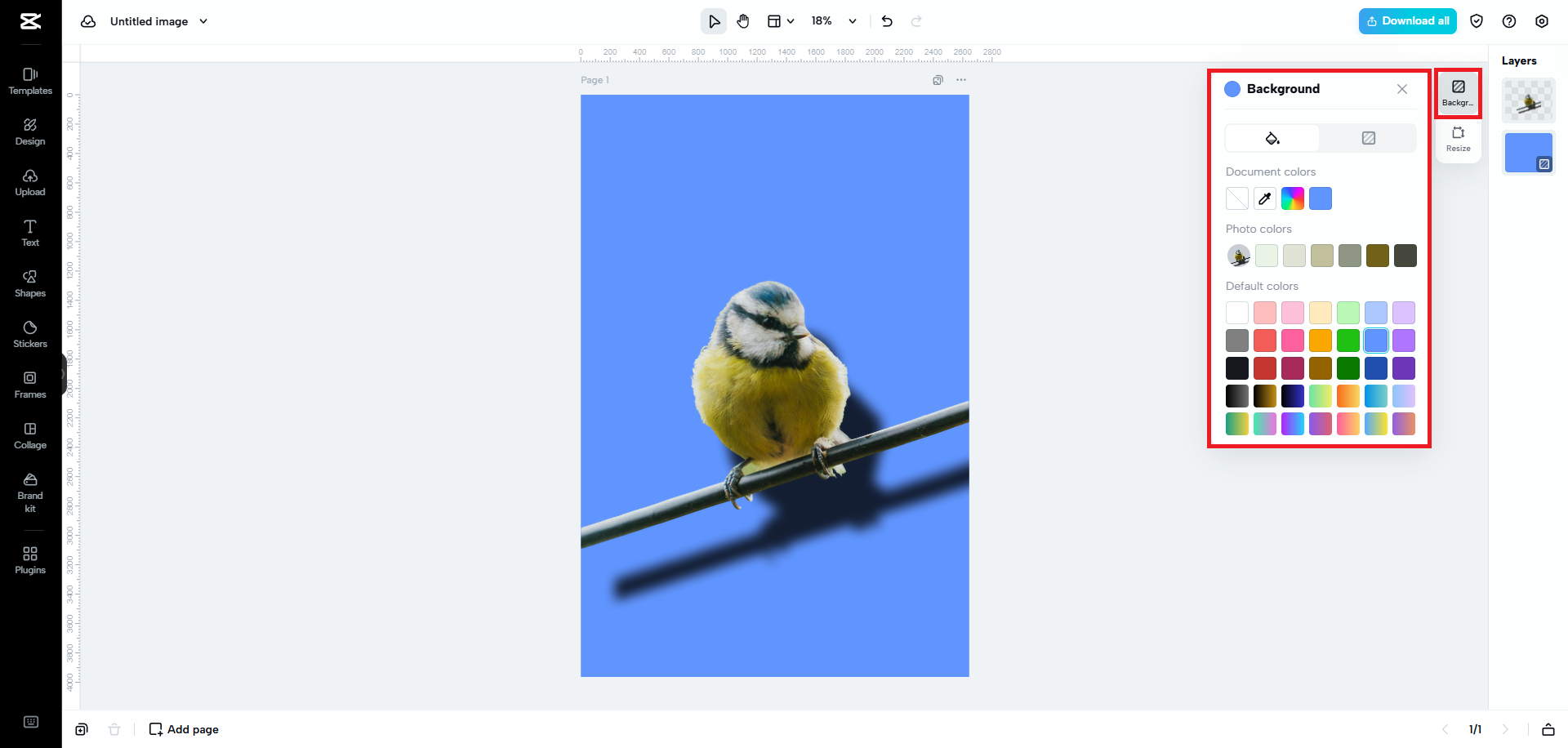Expand the layout view dropdown
This screenshot has width=1568, height=748.
781,21
